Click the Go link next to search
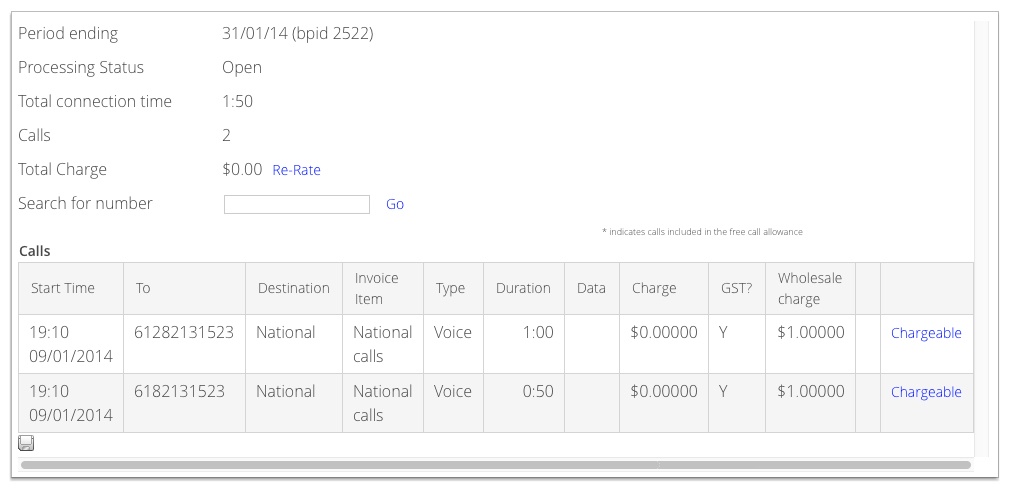The width and height of the screenshot is (1010, 489). 395,204
